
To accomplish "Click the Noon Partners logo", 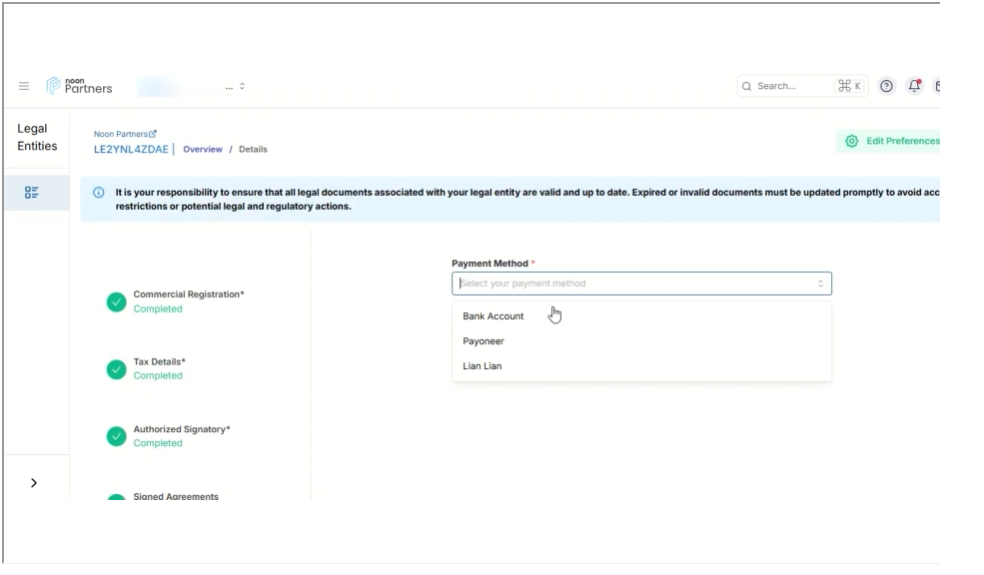I will [x=80, y=87].
